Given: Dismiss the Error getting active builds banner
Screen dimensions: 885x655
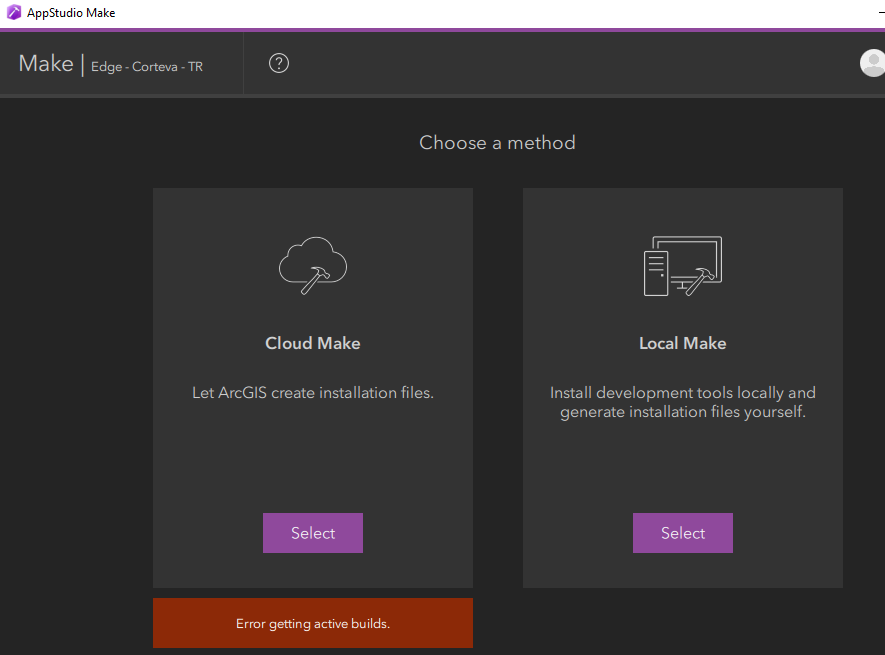Looking at the screenshot, I should 313,623.
